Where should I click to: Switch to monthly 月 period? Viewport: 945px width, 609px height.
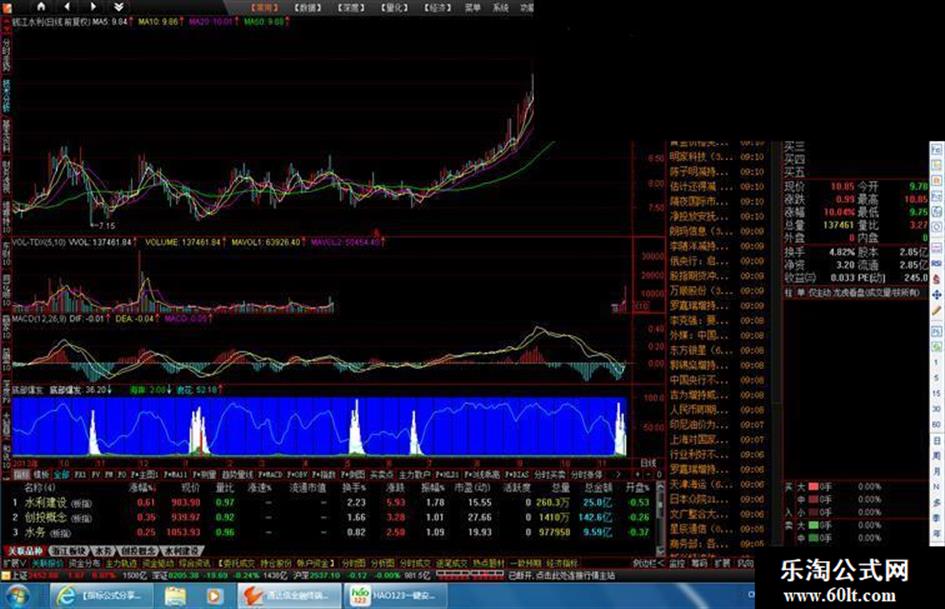[937, 472]
